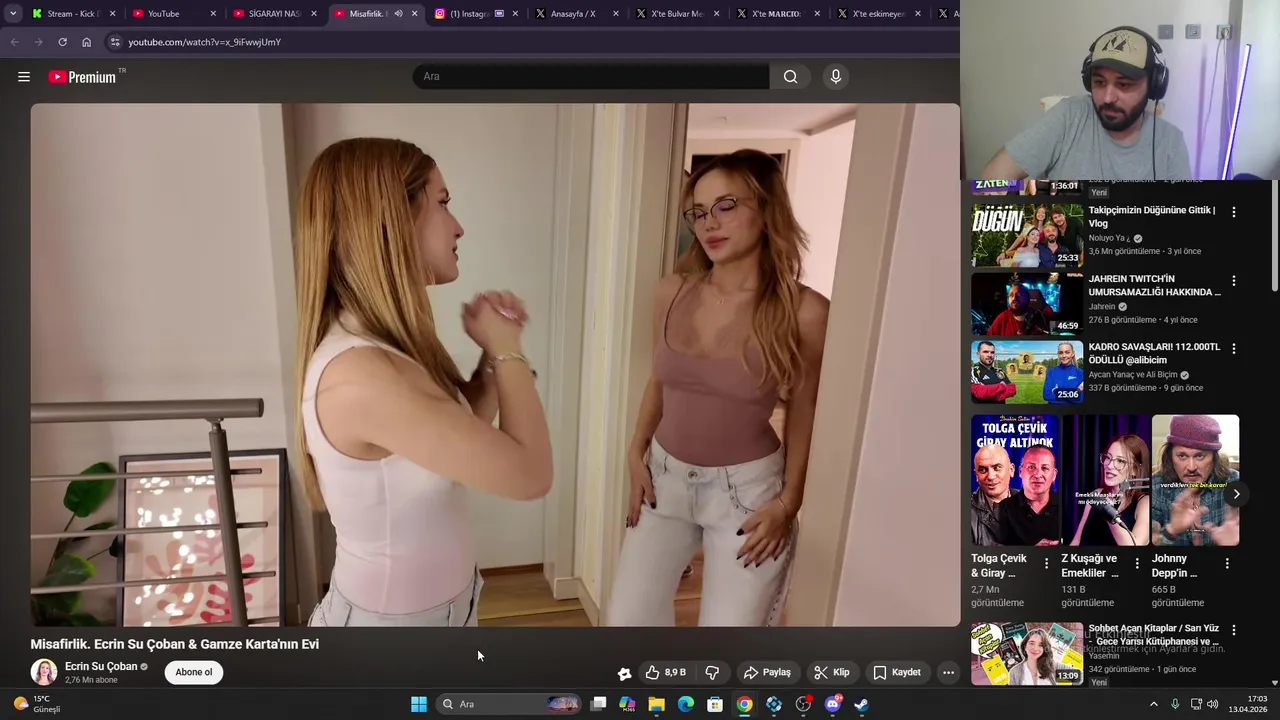Like the video showing 8,9 B
The image size is (1280, 720).
pos(665,673)
